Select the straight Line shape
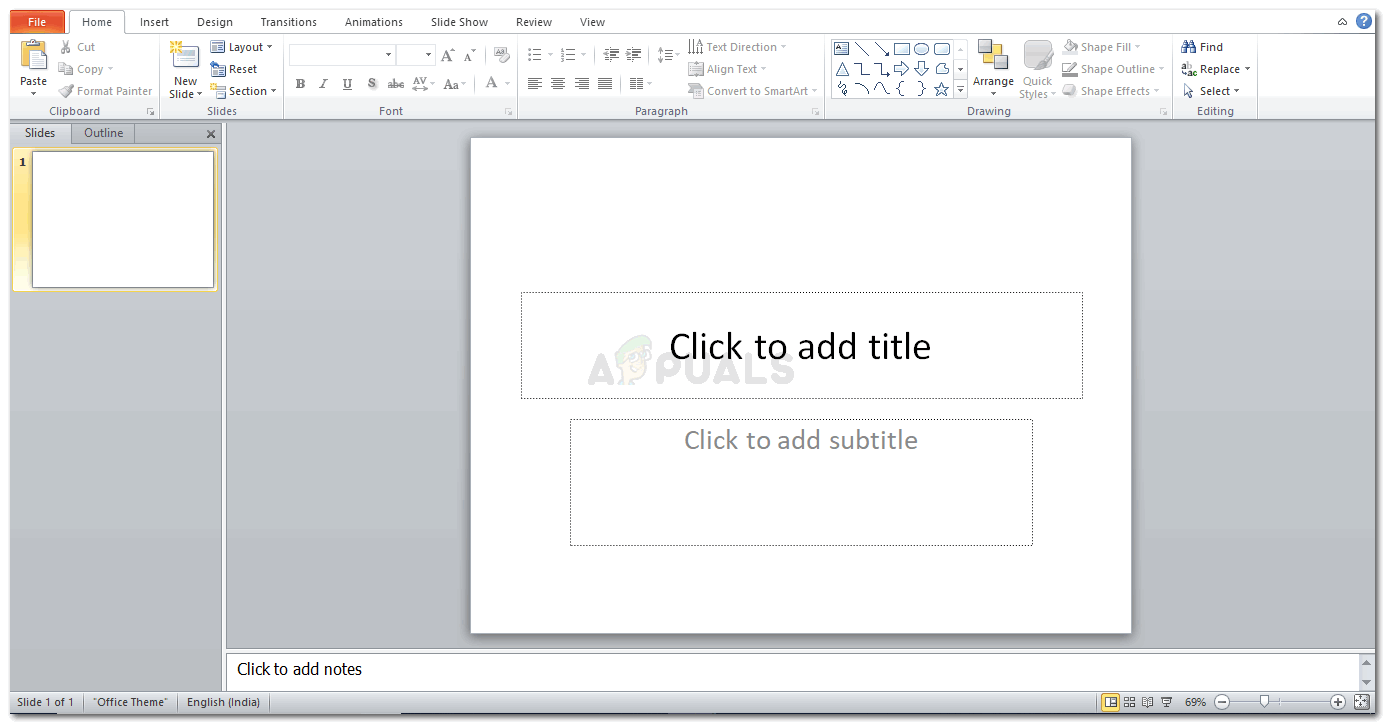This screenshot has height=725, width=1386. (x=861, y=48)
